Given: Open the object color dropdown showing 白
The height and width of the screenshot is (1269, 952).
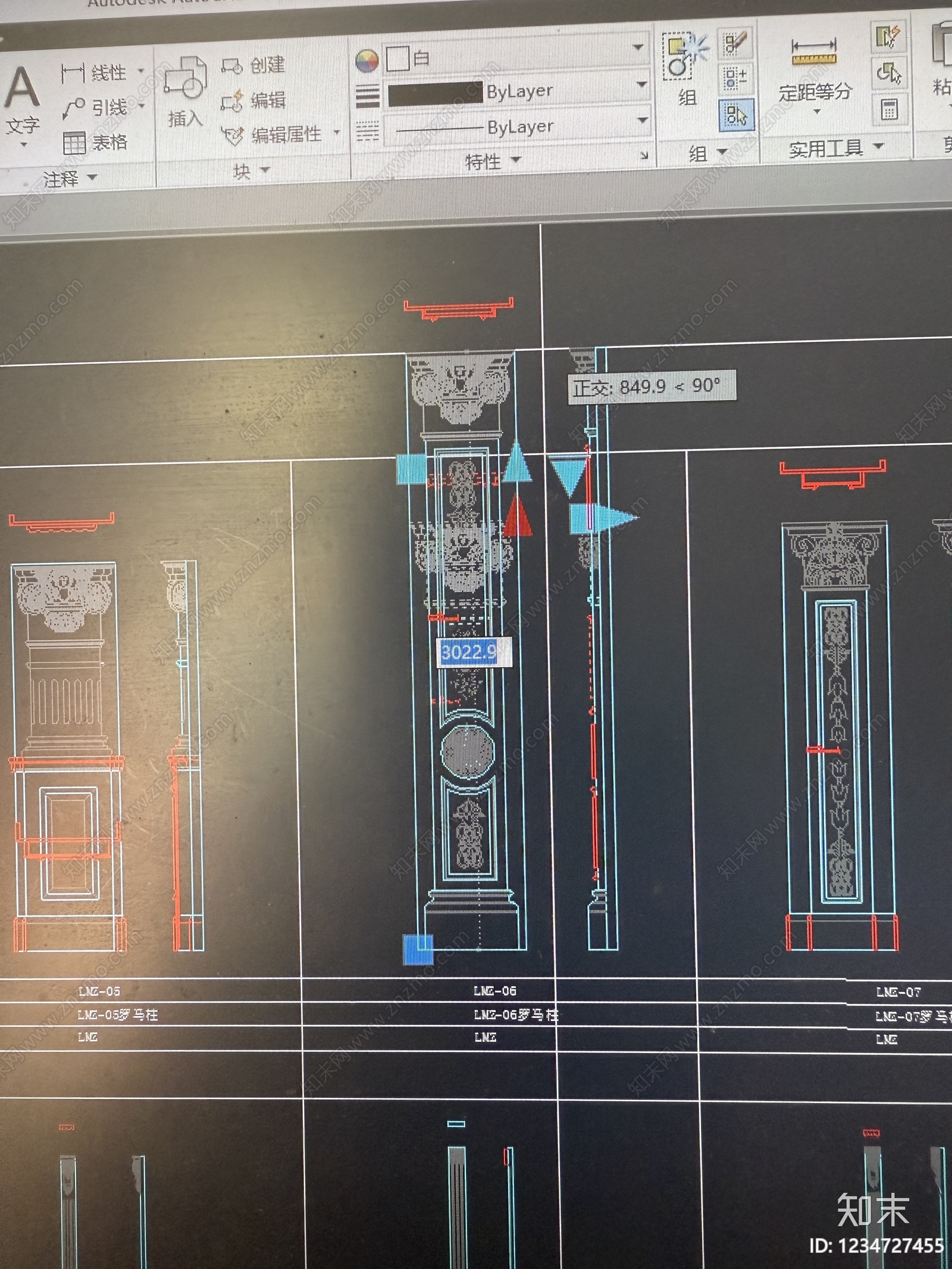Looking at the screenshot, I should pos(515,58).
